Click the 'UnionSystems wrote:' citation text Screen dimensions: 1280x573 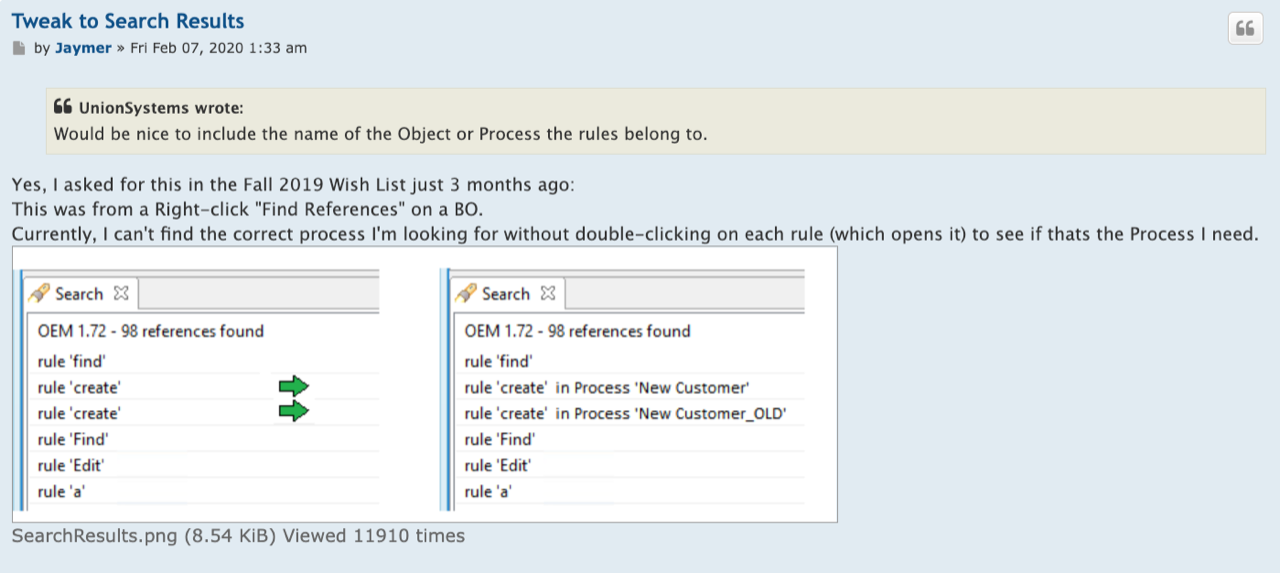pyautogui.click(x=160, y=108)
